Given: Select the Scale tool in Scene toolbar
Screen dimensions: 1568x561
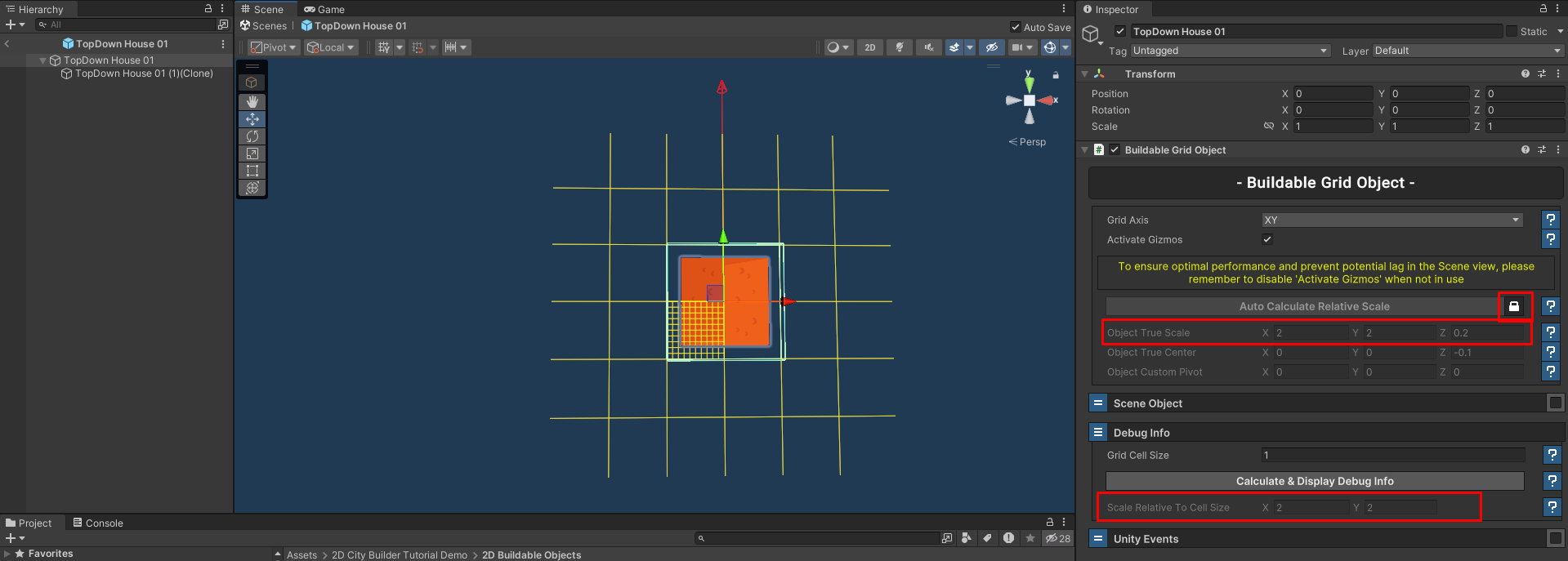Looking at the screenshot, I should pyautogui.click(x=252, y=154).
